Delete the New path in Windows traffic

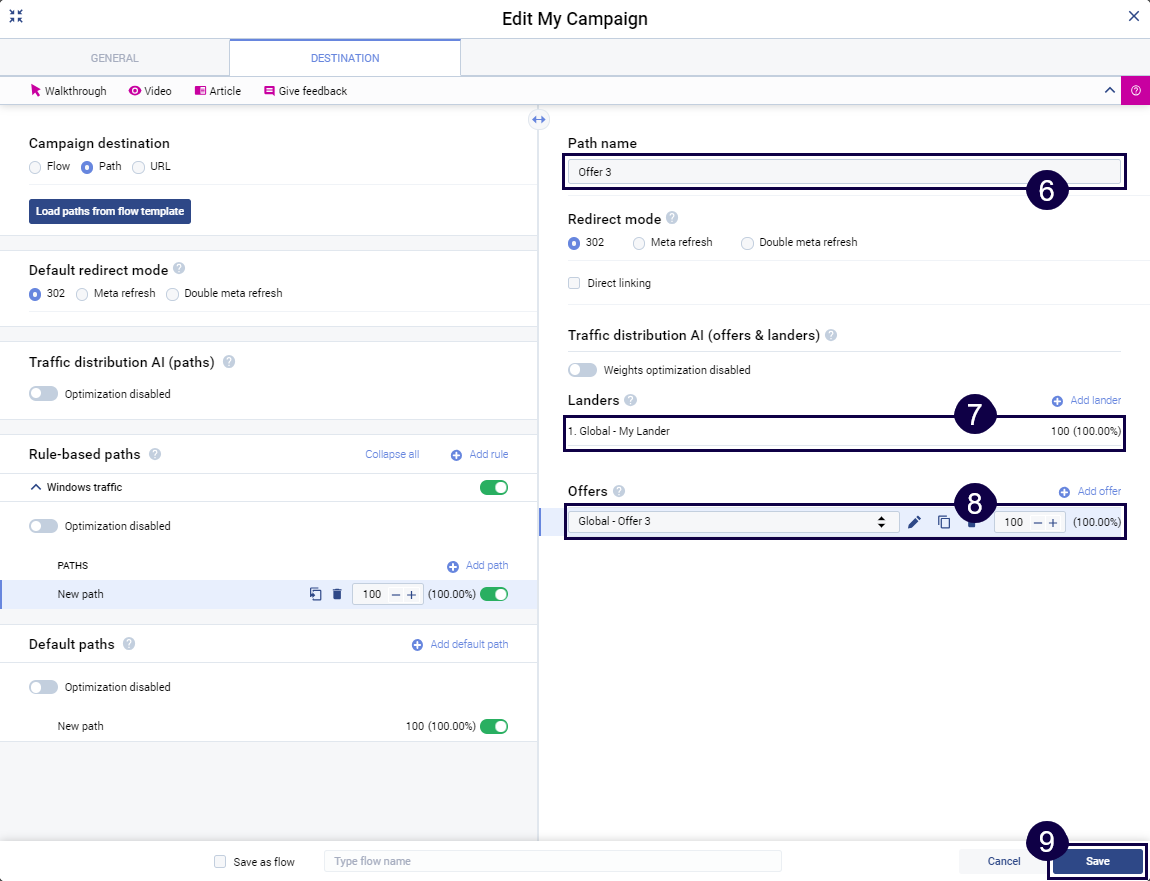click(x=337, y=594)
